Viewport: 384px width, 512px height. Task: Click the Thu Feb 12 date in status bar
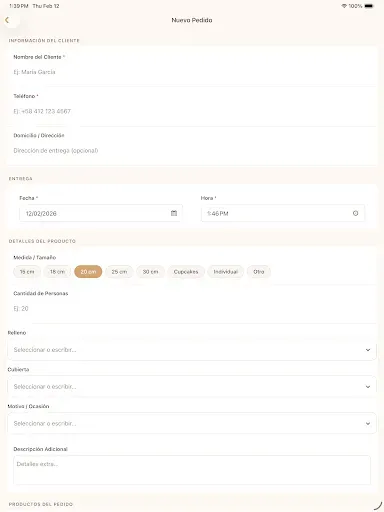point(46,6)
